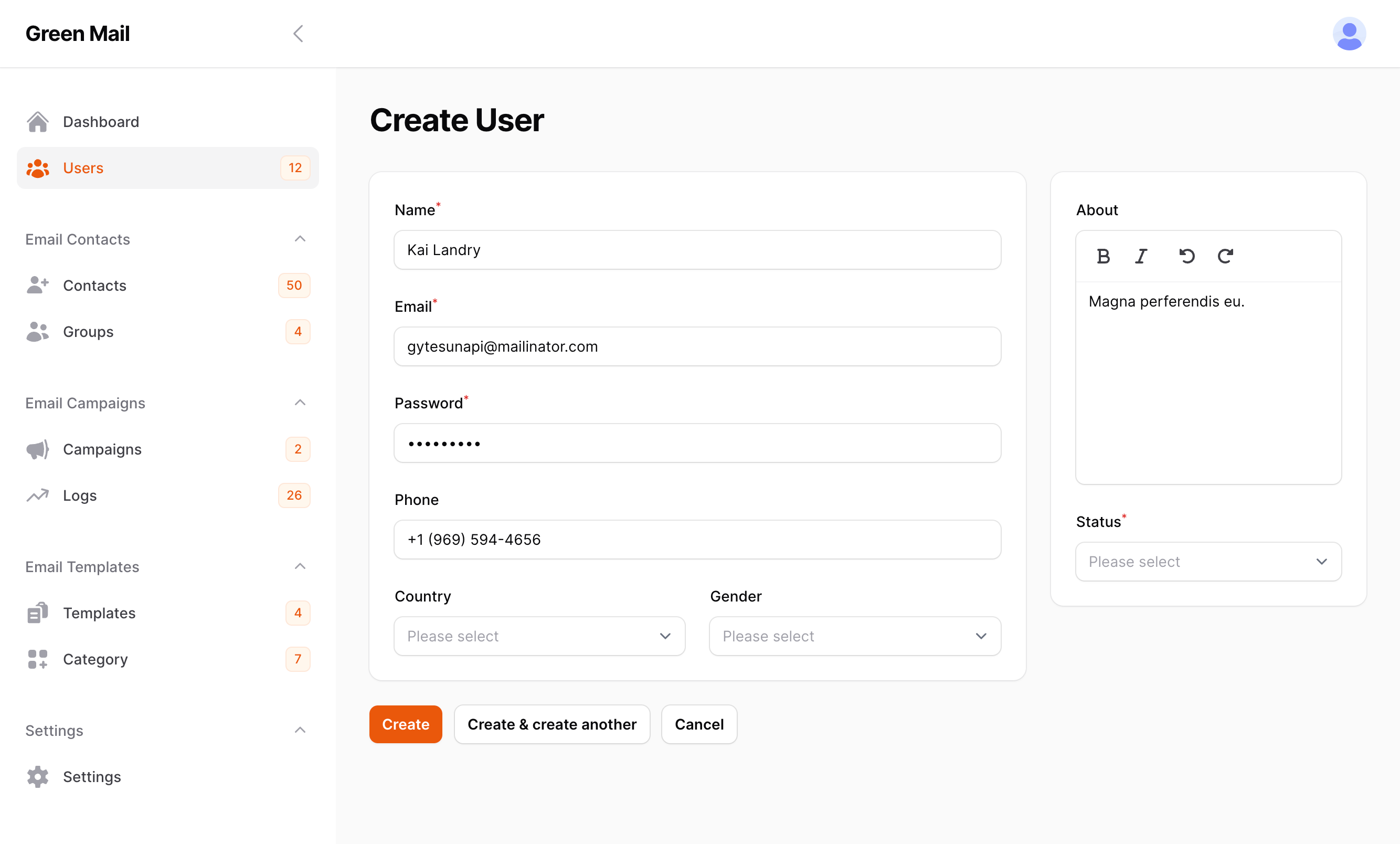Open the Country dropdown

(538, 636)
